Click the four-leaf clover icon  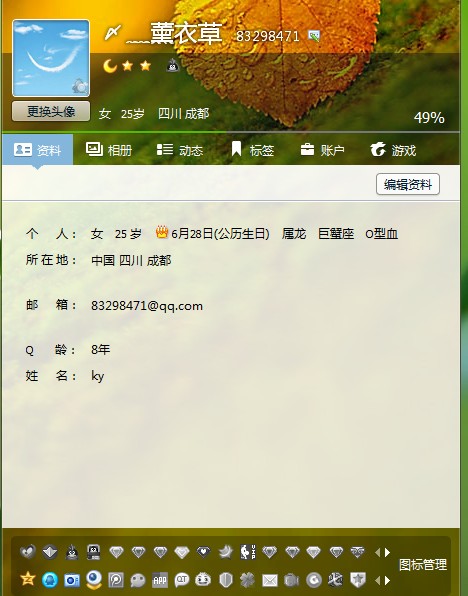[247, 580]
